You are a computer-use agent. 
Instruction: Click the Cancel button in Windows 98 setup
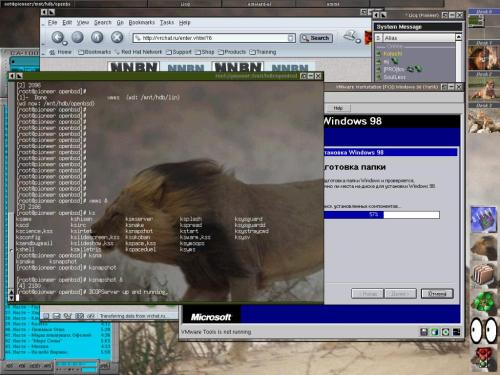437,294
